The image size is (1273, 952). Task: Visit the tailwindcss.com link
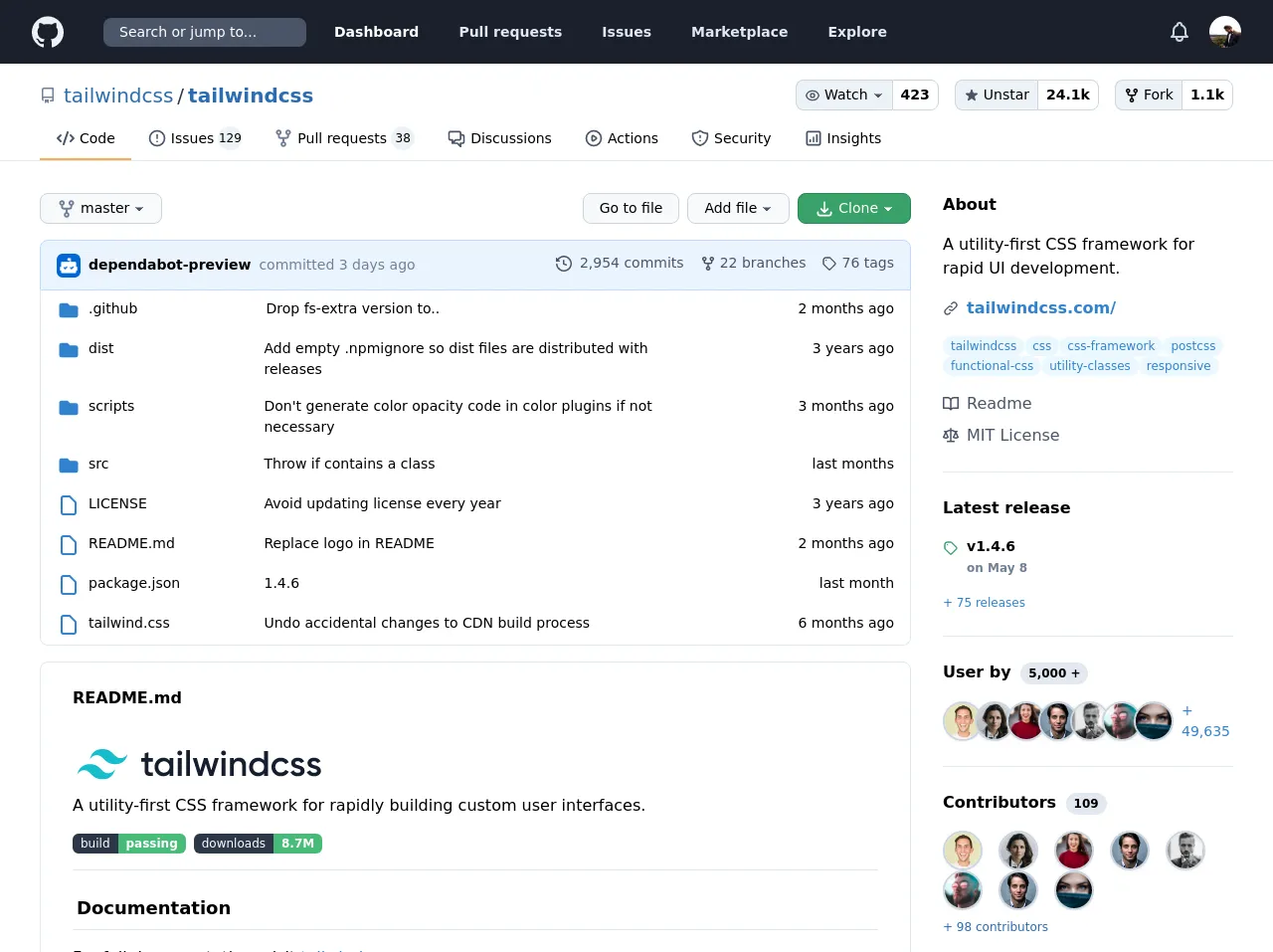[x=1040, y=307]
